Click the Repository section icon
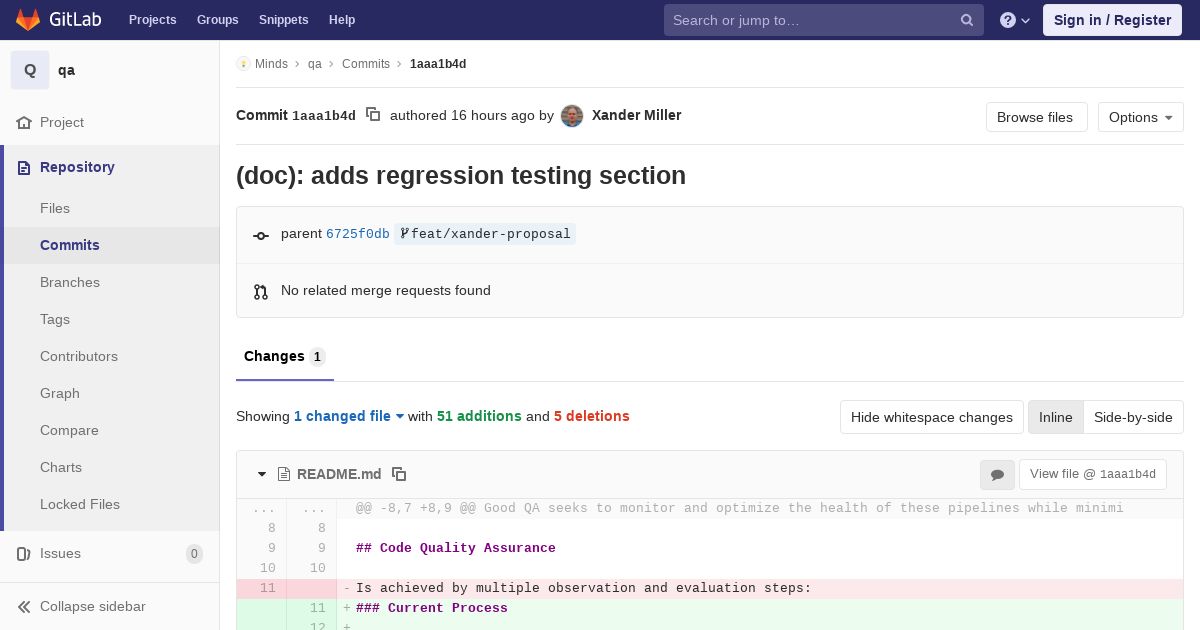1200x630 pixels. (x=24, y=167)
